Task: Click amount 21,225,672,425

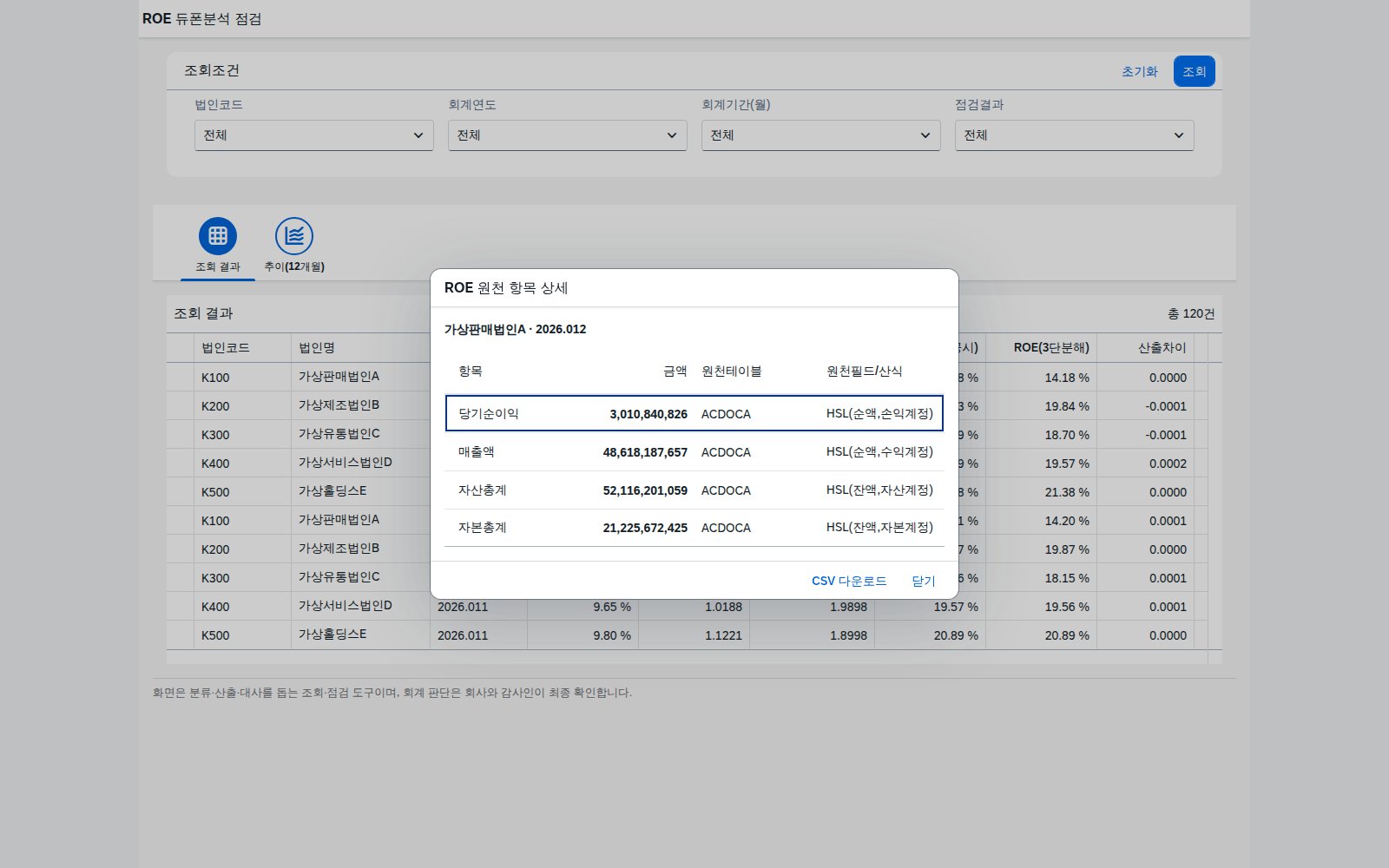Action: click(645, 528)
